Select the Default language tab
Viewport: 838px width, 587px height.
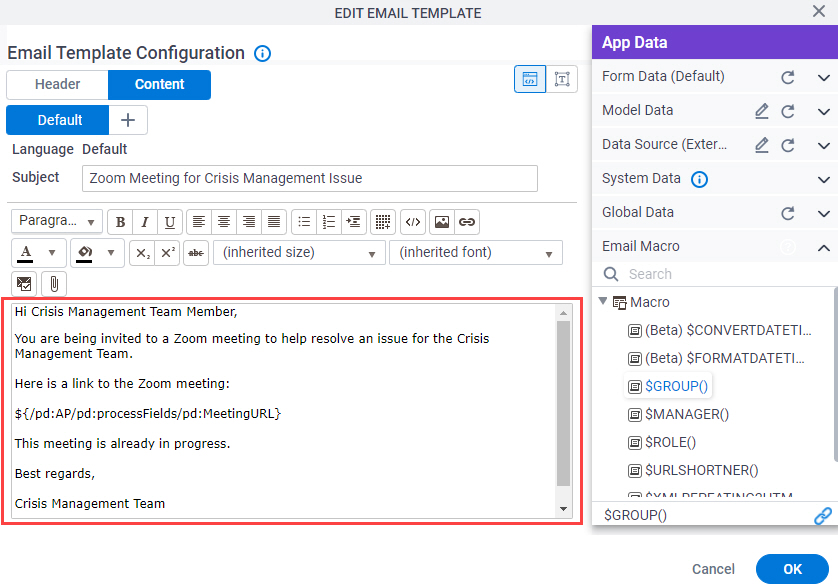[58, 120]
